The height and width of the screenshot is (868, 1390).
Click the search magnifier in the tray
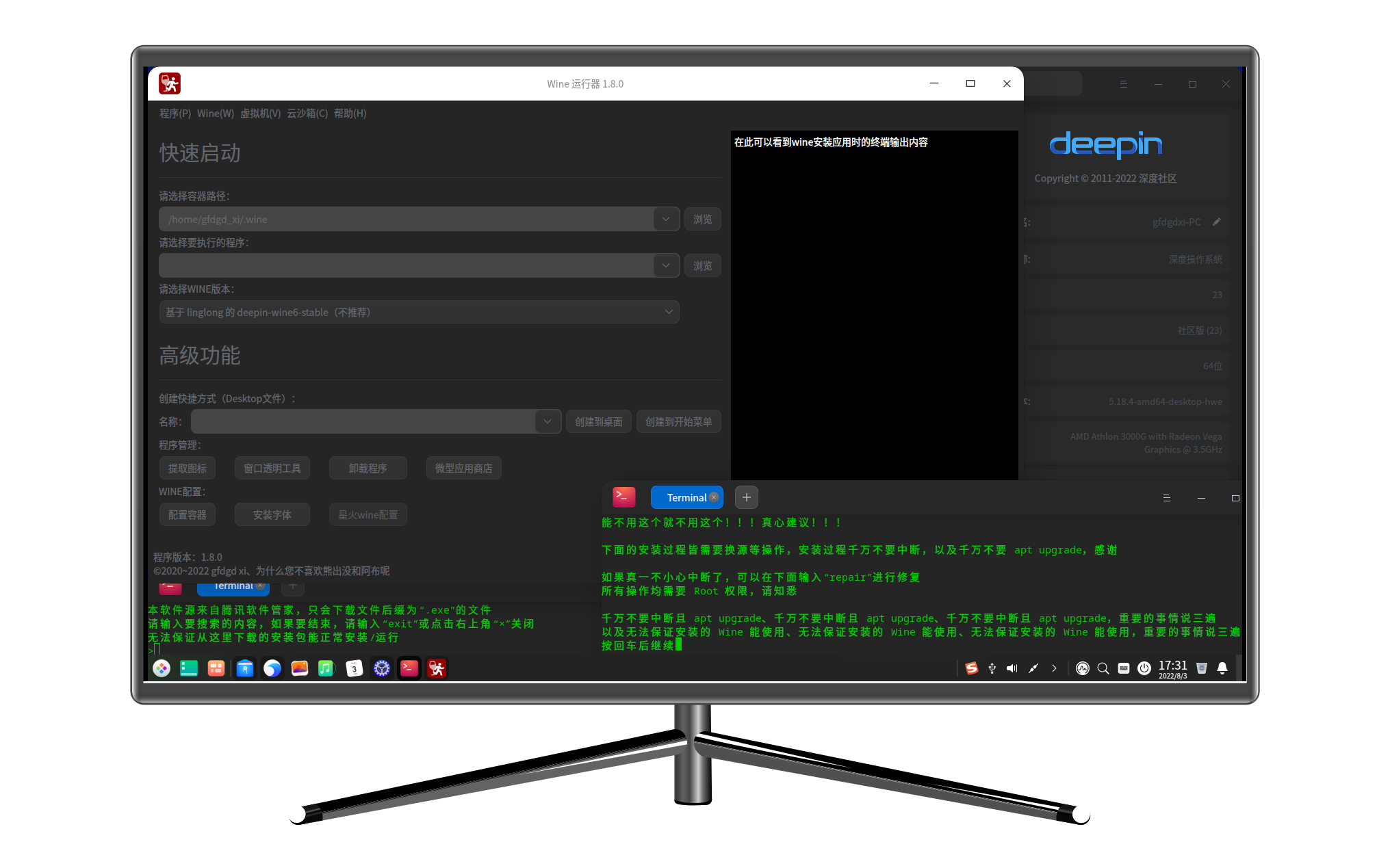coord(1103,668)
